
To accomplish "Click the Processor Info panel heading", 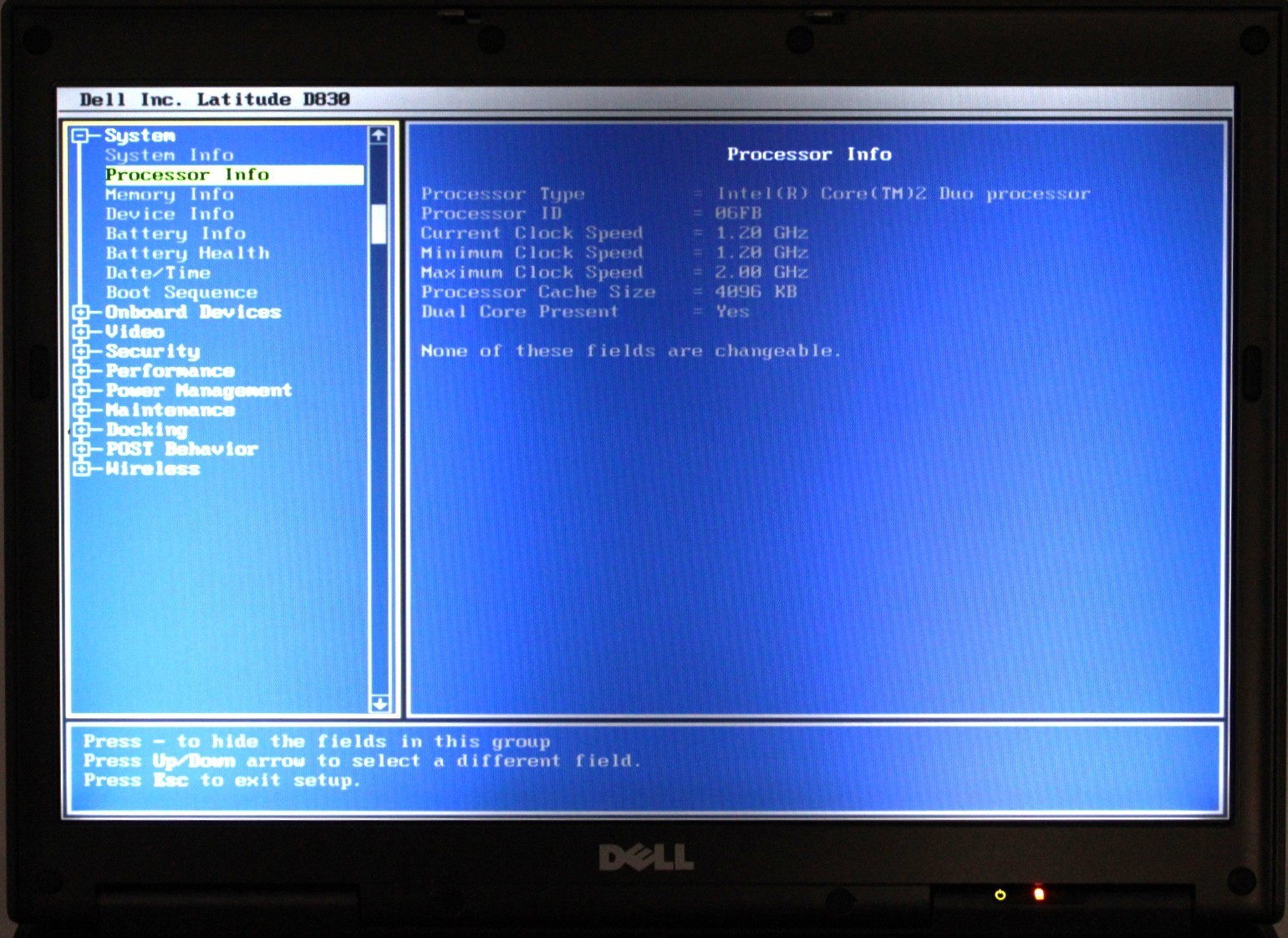I will pyautogui.click(x=809, y=155).
